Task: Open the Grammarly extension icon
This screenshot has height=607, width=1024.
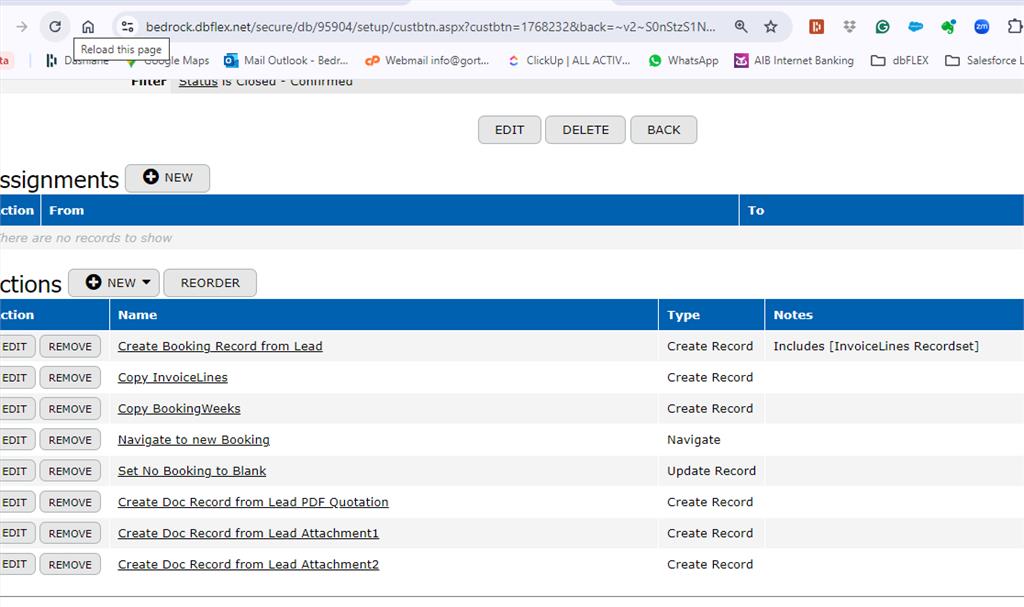Action: (882, 27)
